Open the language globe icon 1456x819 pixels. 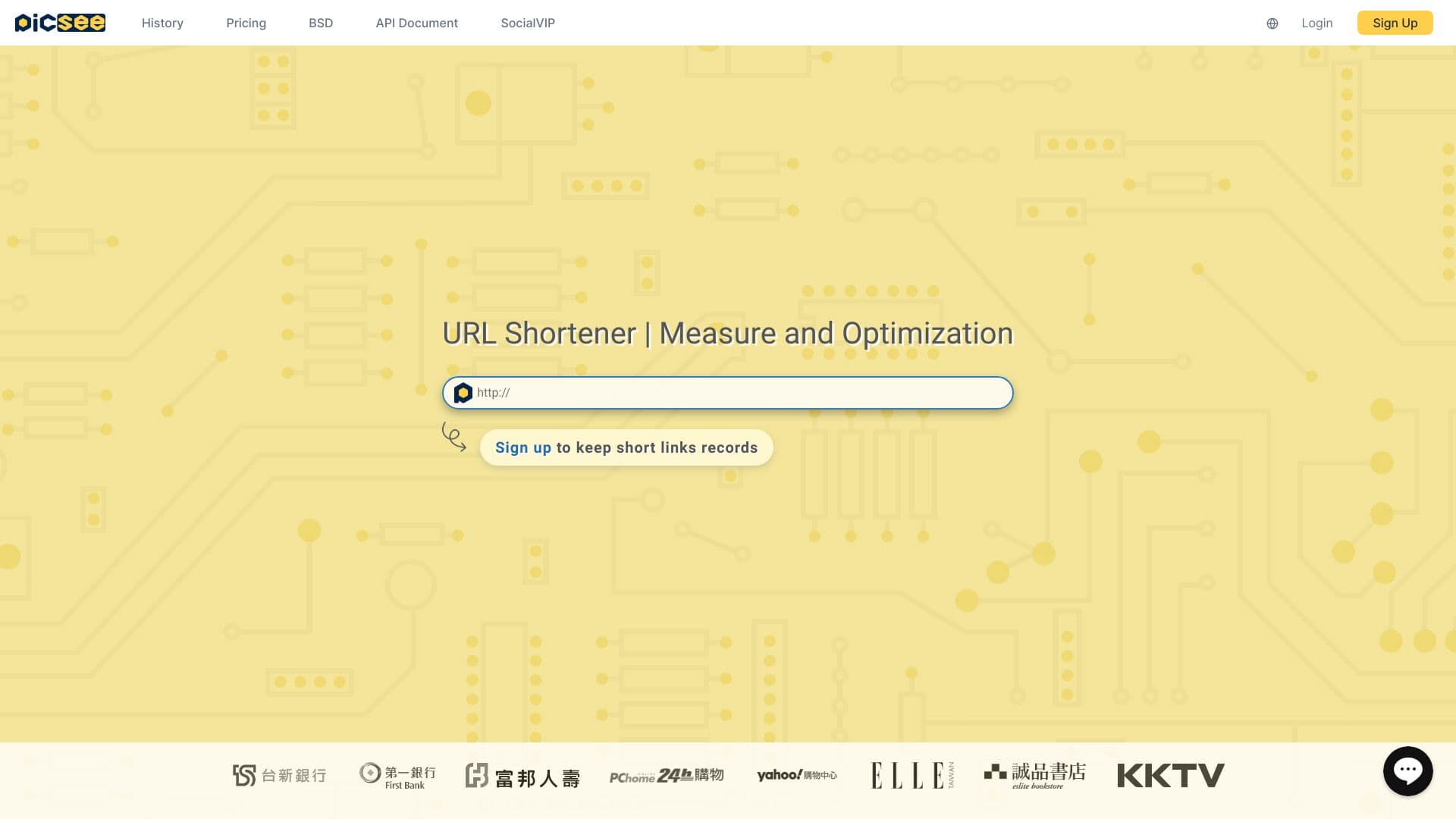coord(1272,23)
